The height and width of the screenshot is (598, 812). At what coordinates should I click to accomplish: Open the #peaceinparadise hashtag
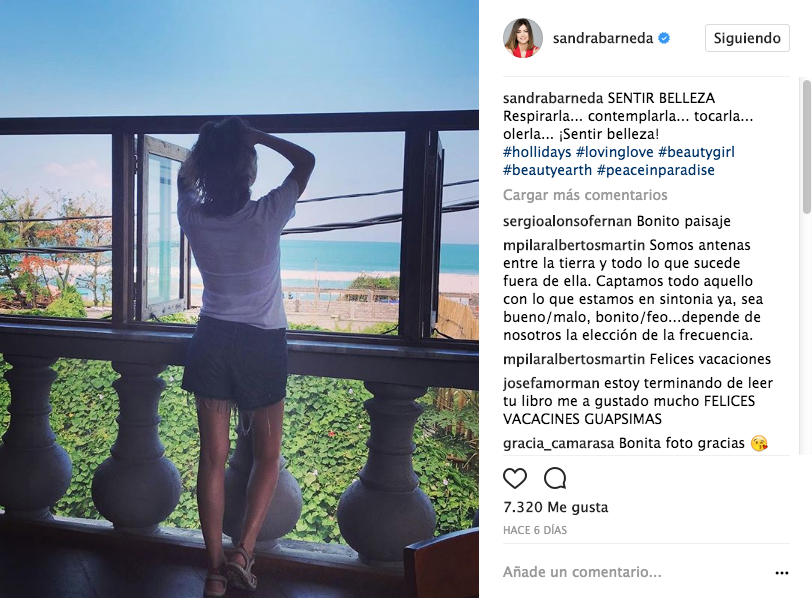pyautogui.click(x=656, y=170)
